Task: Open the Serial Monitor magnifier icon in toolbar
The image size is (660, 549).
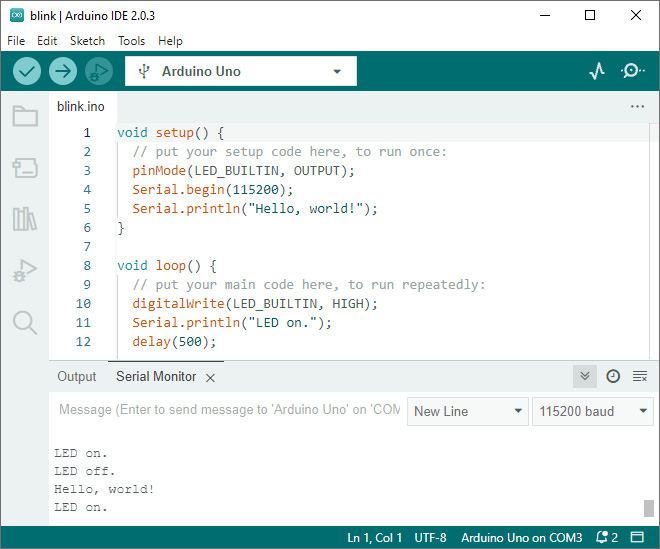Action: pyautogui.click(x=632, y=71)
